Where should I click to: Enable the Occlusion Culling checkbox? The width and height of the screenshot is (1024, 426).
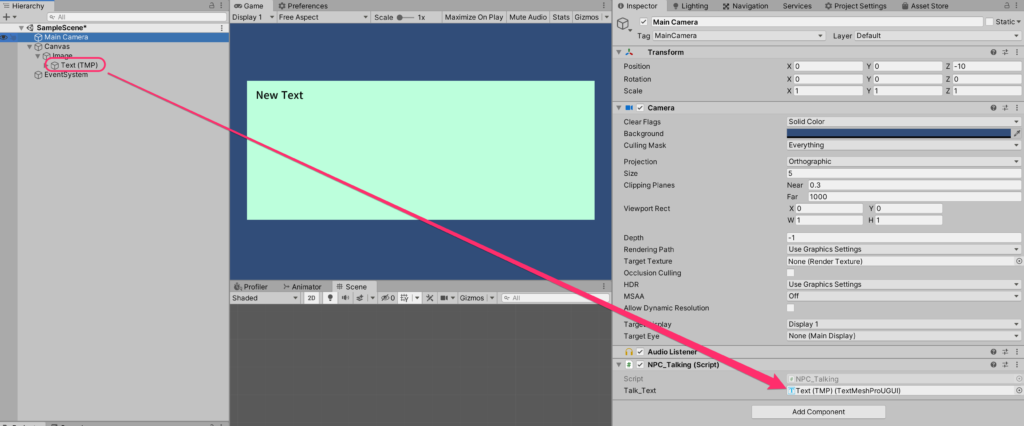(x=791, y=273)
